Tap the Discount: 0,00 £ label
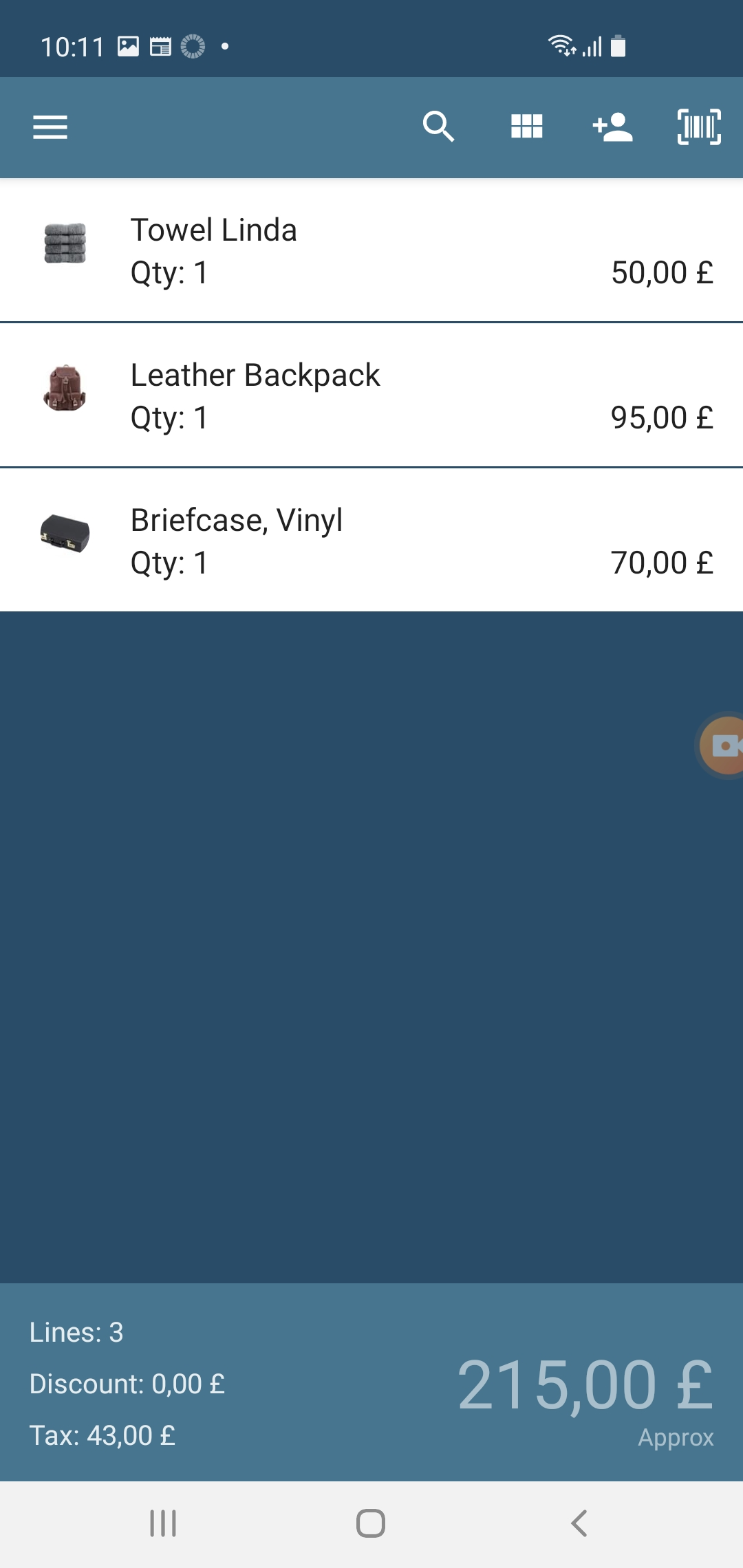The height and width of the screenshot is (1568, 743). (127, 1384)
